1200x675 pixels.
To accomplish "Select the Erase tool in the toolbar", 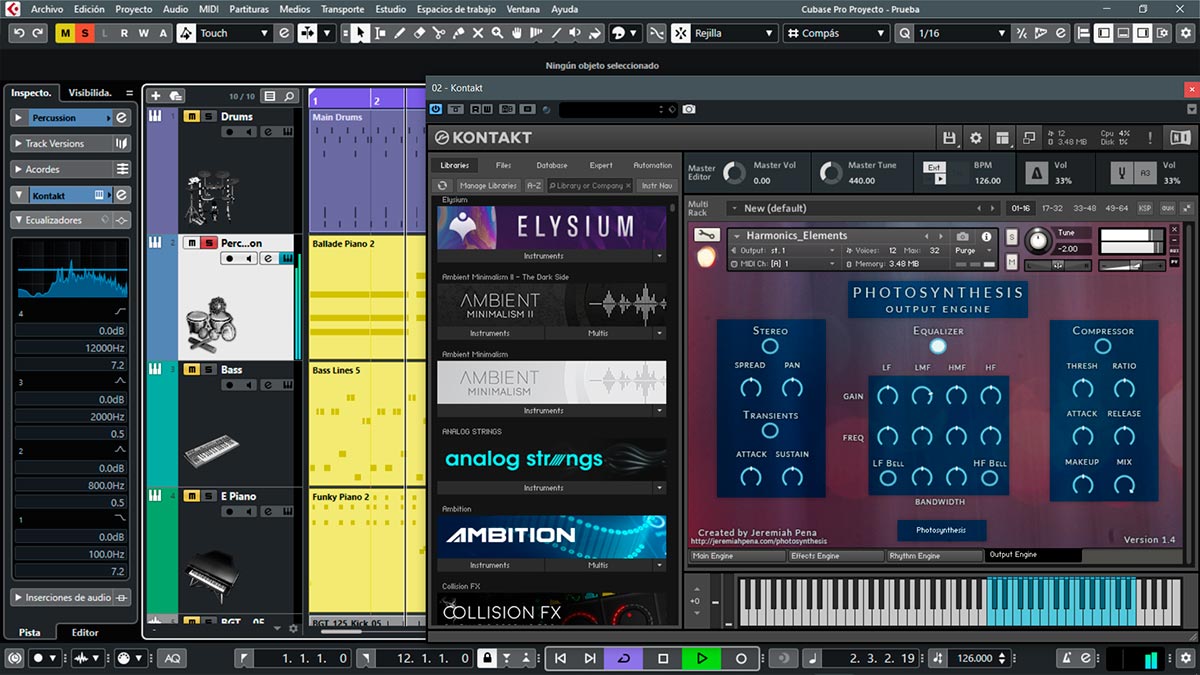I will coord(420,33).
